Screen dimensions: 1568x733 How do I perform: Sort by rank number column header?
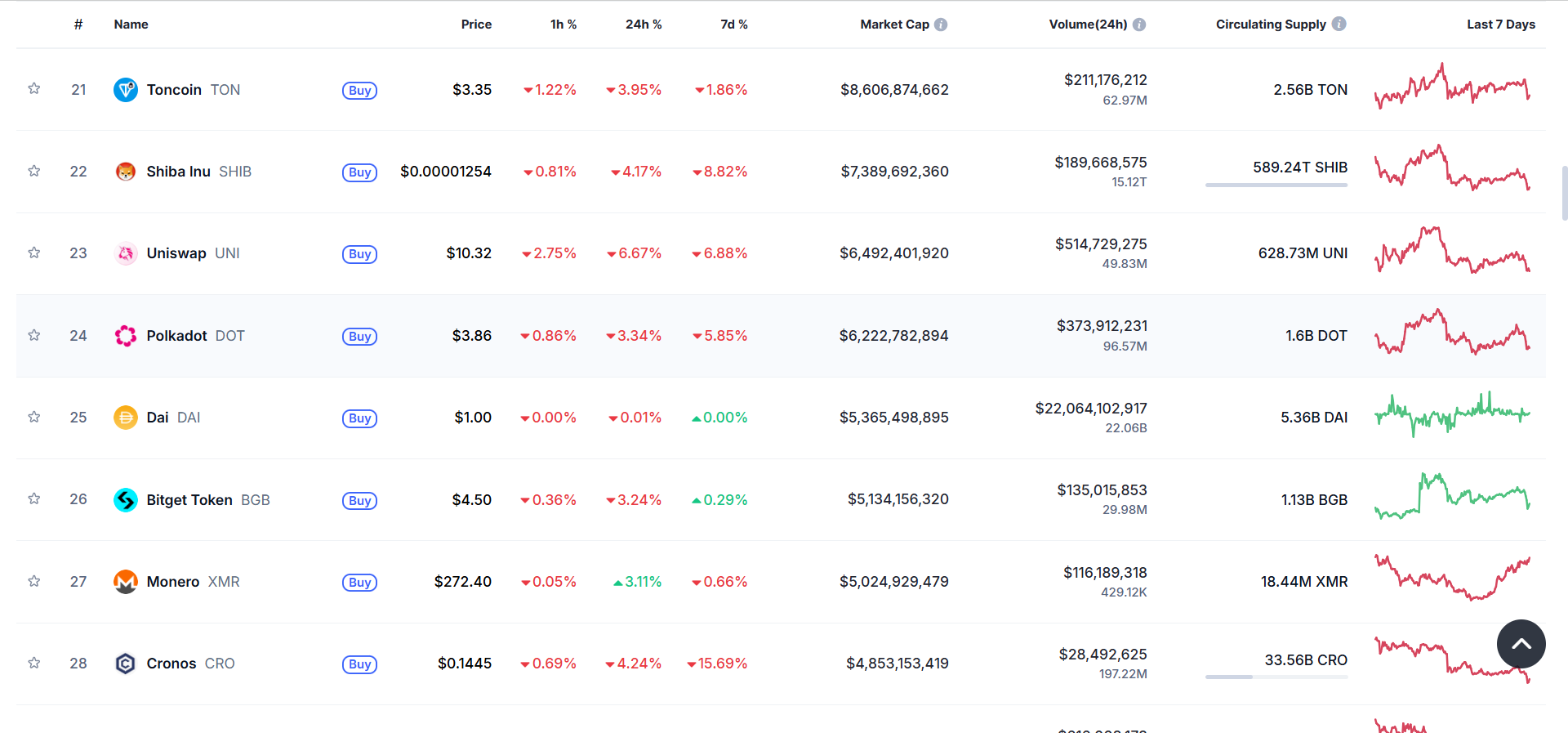pyautogui.click(x=78, y=25)
